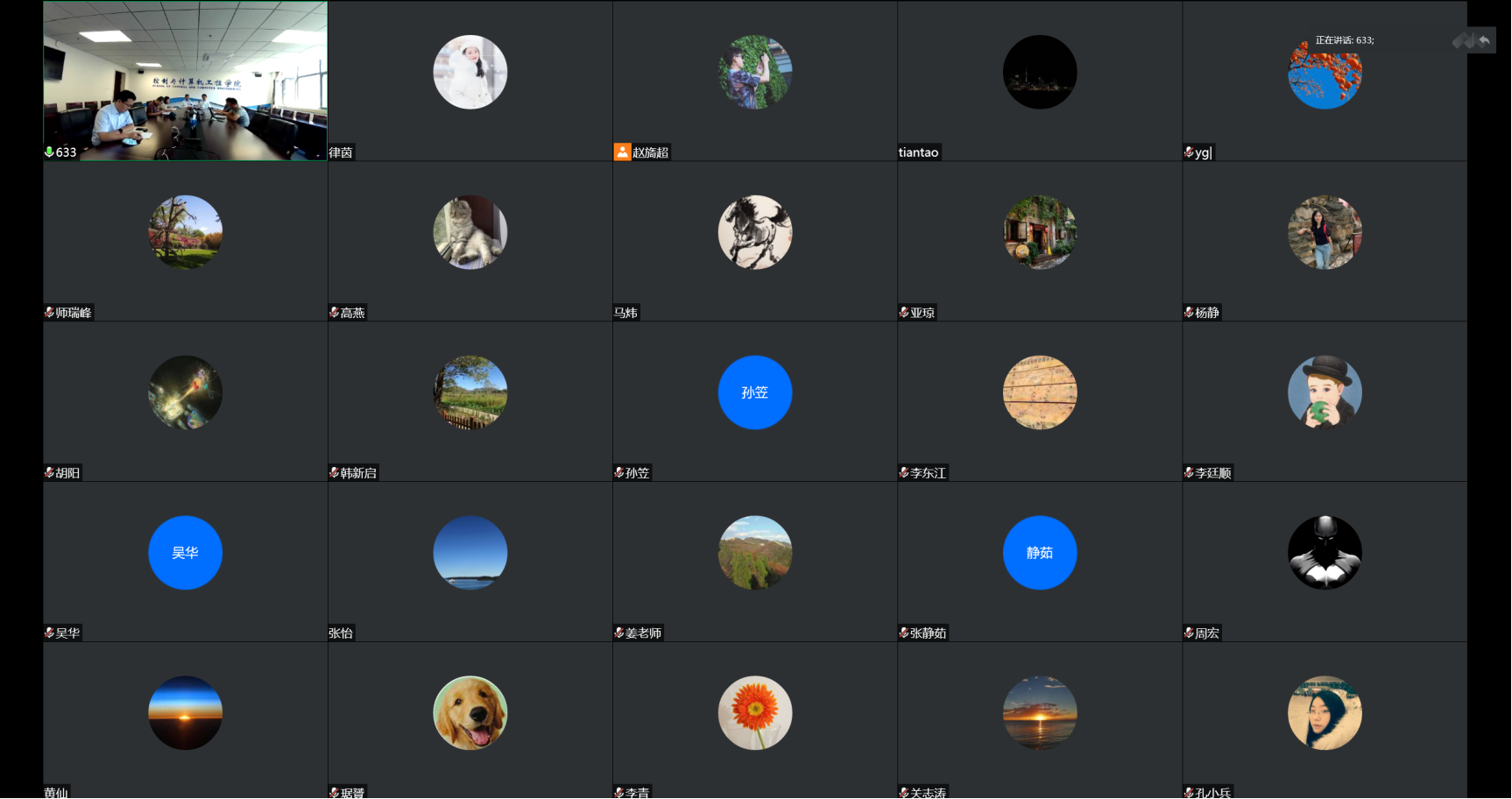Viewport: 1512px width, 799px height.
Task: Click the green microphone icon next to 633
Action: point(49,152)
